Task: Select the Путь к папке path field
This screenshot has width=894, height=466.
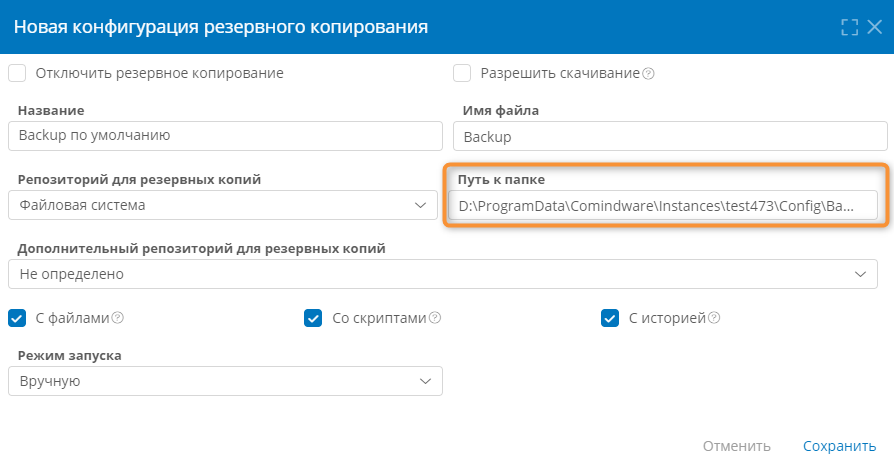Action: click(x=663, y=205)
